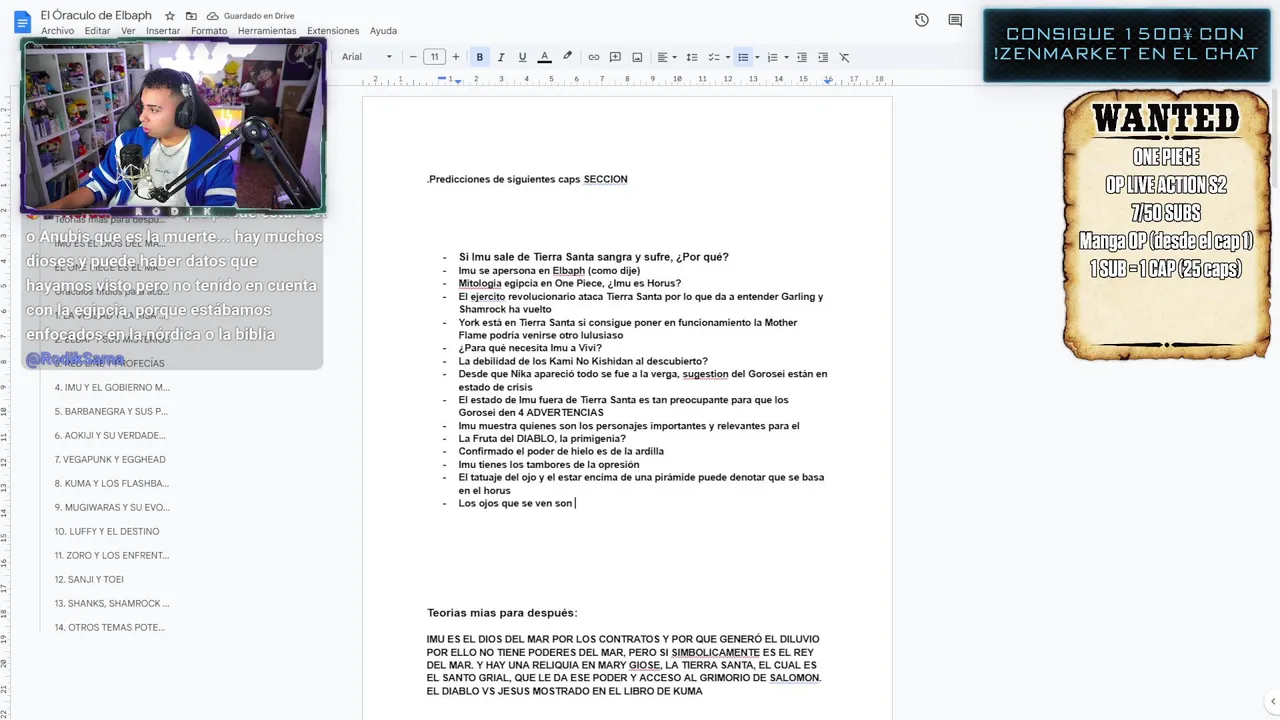
Task: Decrease font size with minus button
Action: pyautogui.click(x=413, y=57)
